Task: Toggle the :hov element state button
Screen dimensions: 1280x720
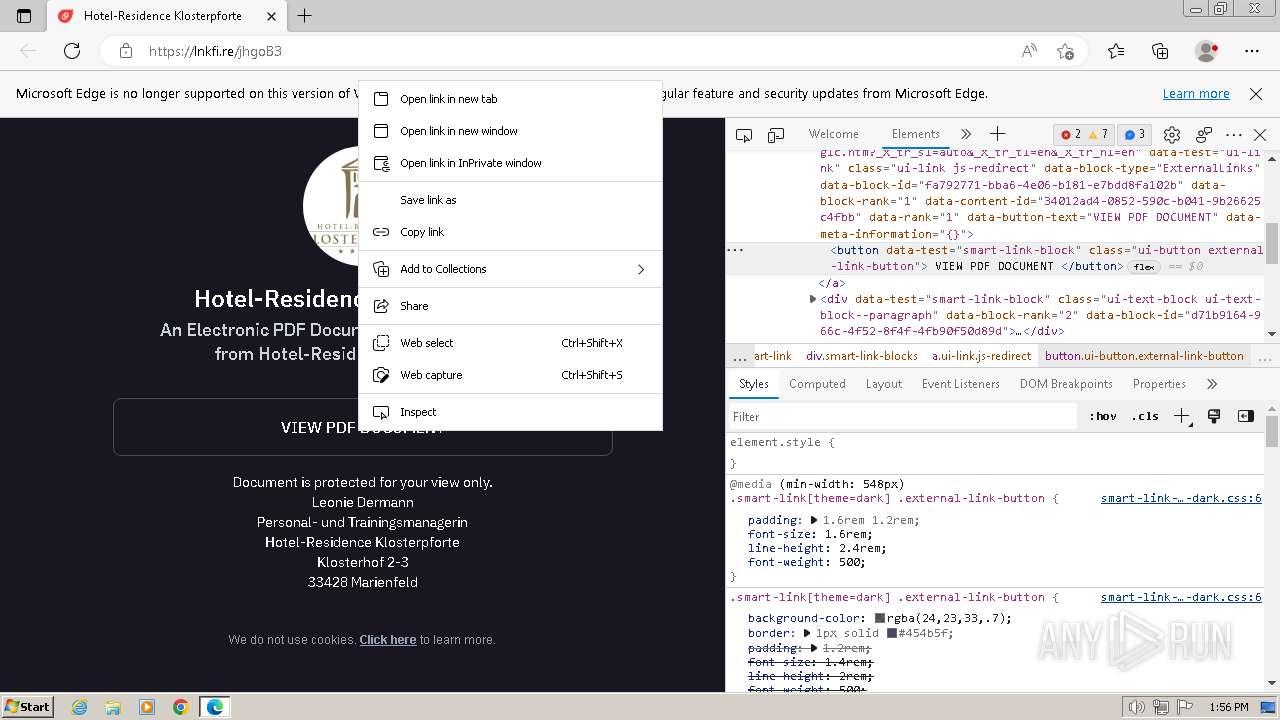Action: (1103, 417)
